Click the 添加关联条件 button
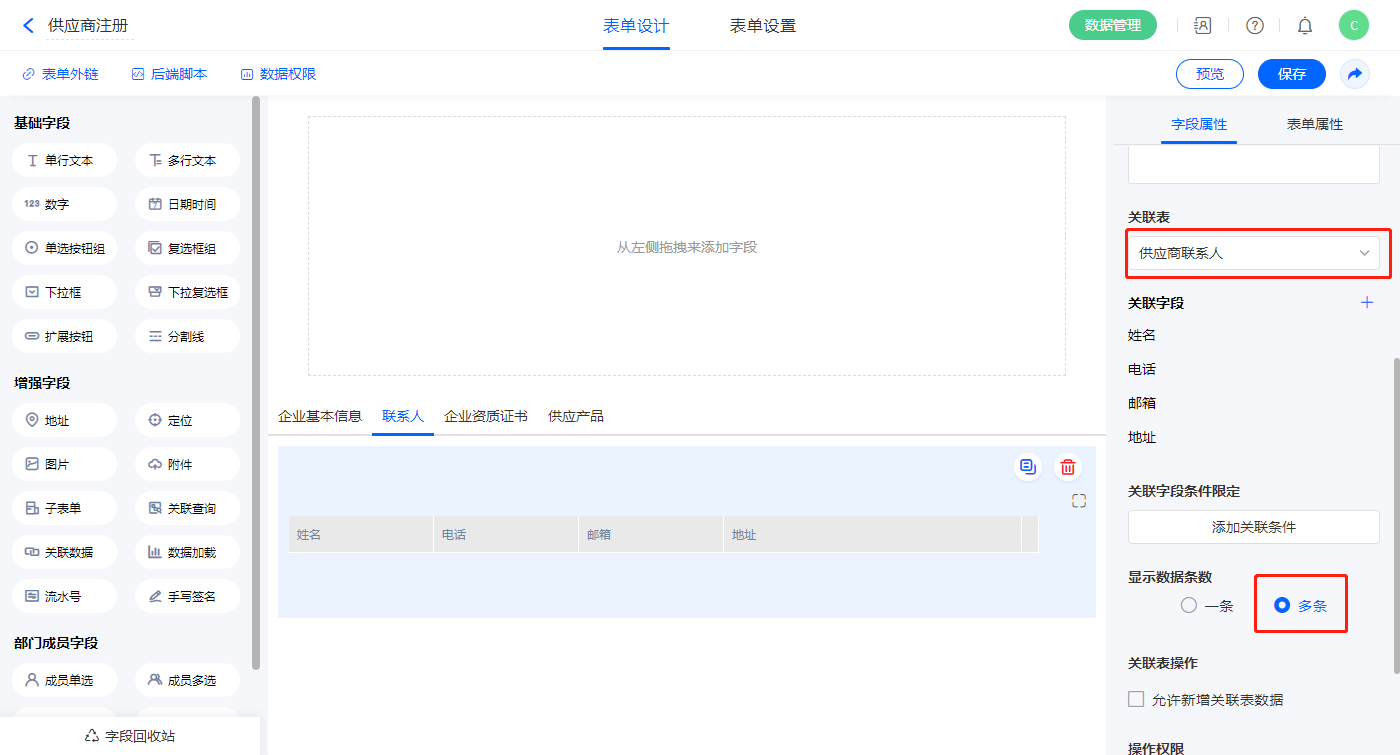Viewport: 1400px width, 755px height. 1253,527
